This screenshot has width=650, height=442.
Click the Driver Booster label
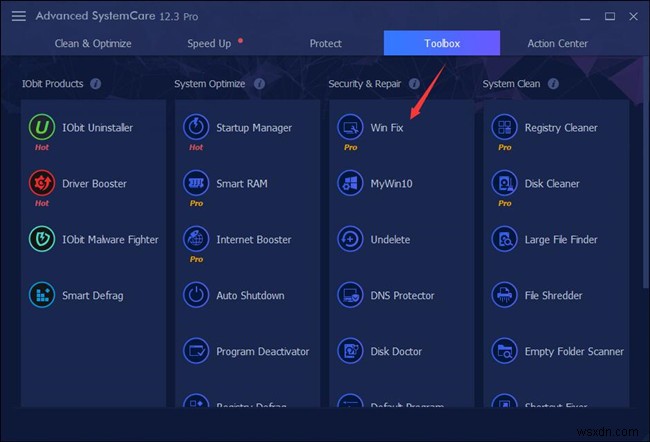94,183
